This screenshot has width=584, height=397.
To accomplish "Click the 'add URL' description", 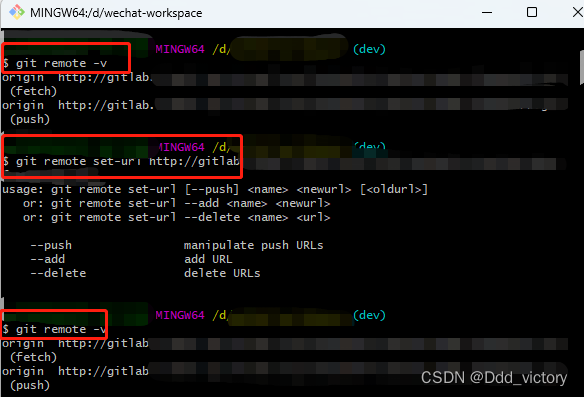I will pyautogui.click(x=208, y=259).
